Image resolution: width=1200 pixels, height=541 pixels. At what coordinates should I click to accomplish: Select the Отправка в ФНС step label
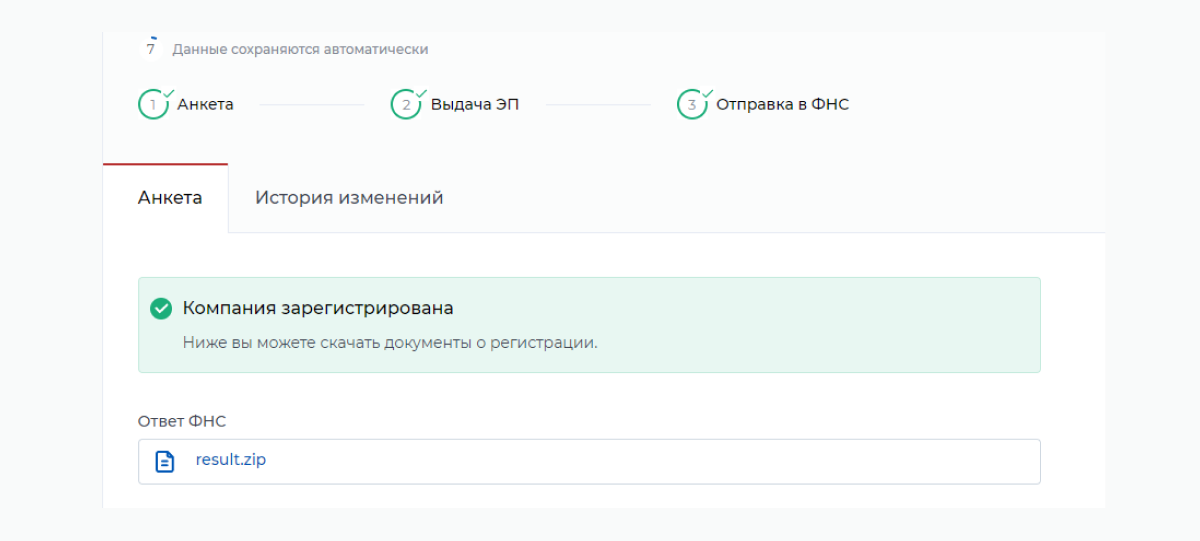782,105
